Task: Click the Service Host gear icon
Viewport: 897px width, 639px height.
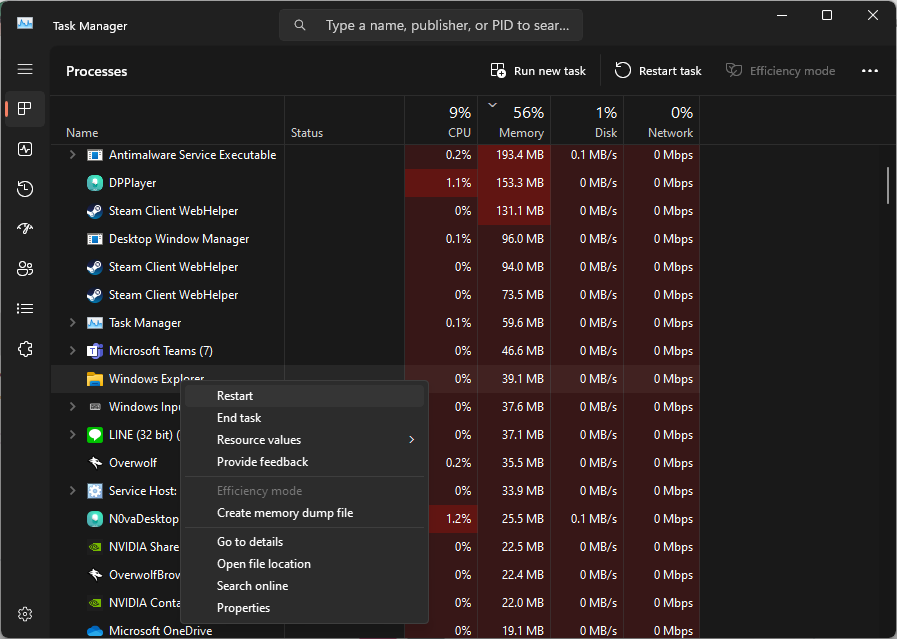Action: click(94, 491)
